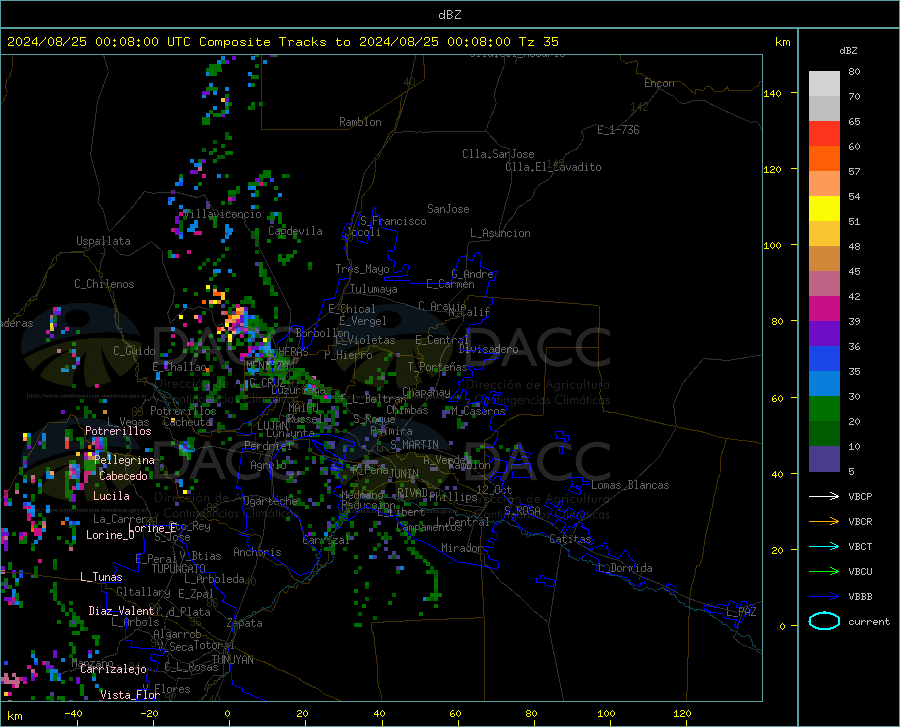This screenshot has width=900, height=727.
Task: Click the Capdevila map label
Action: click(x=295, y=231)
